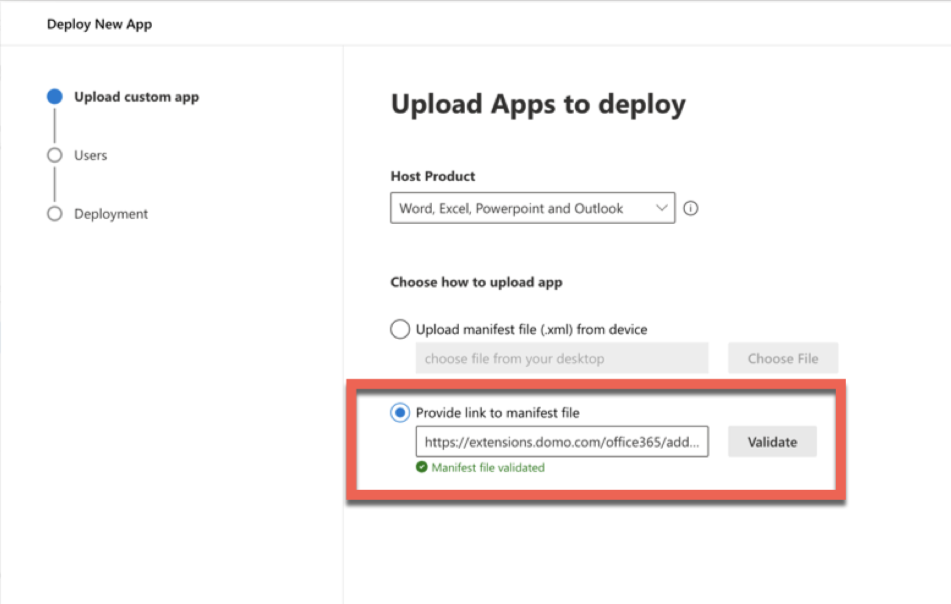Click the Users step circle
951x604 pixels.
coord(54,155)
